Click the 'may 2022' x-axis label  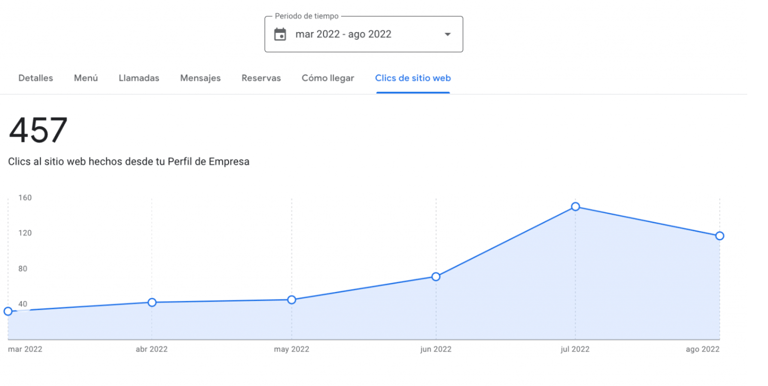pos(291,349)
